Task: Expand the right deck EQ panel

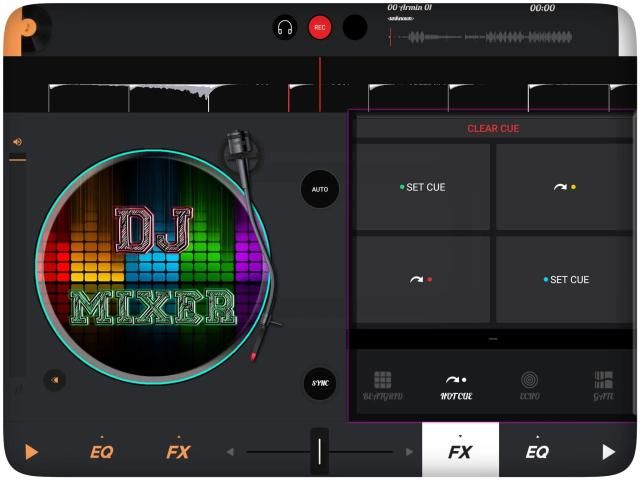Action: click(537, 451)
